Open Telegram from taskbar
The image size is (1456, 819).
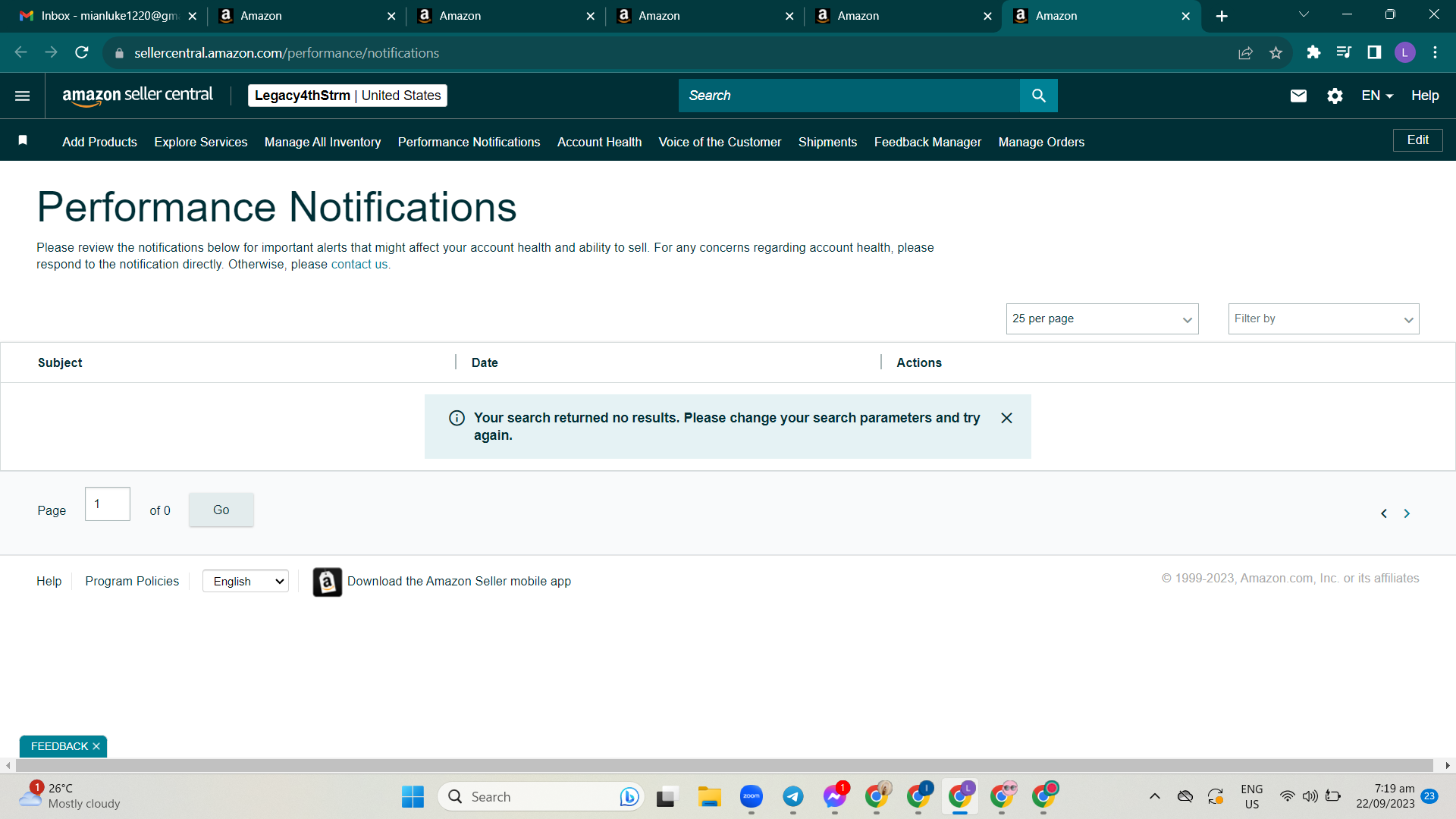(793, 796)
